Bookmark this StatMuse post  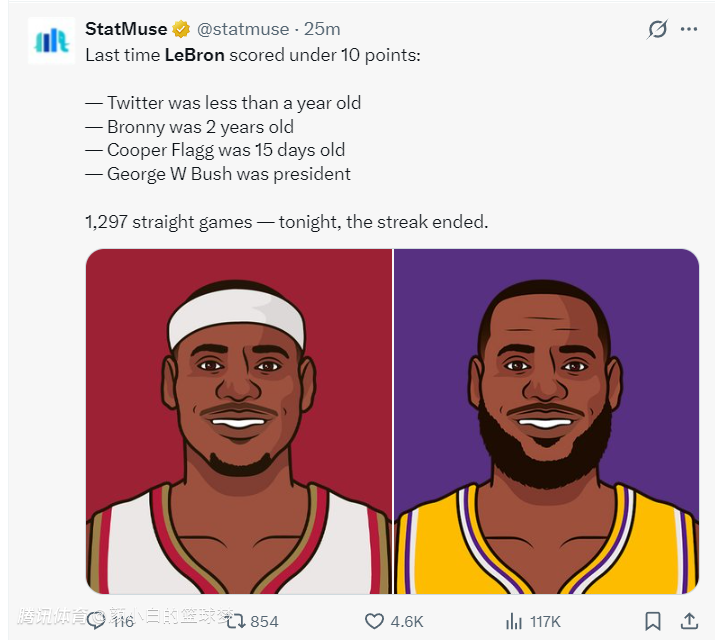coord(653,621)
